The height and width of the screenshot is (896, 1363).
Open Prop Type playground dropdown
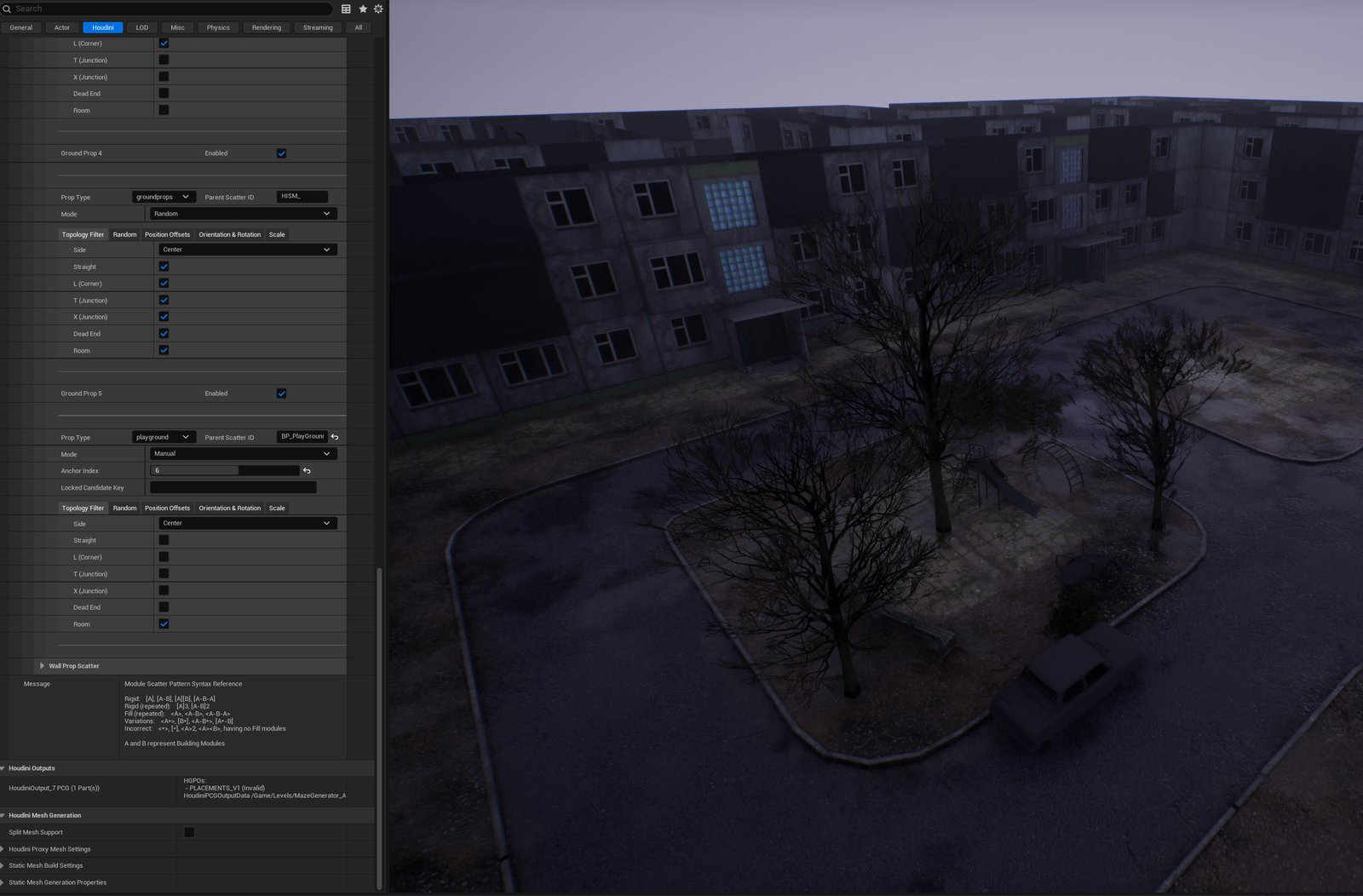[164, 437]
